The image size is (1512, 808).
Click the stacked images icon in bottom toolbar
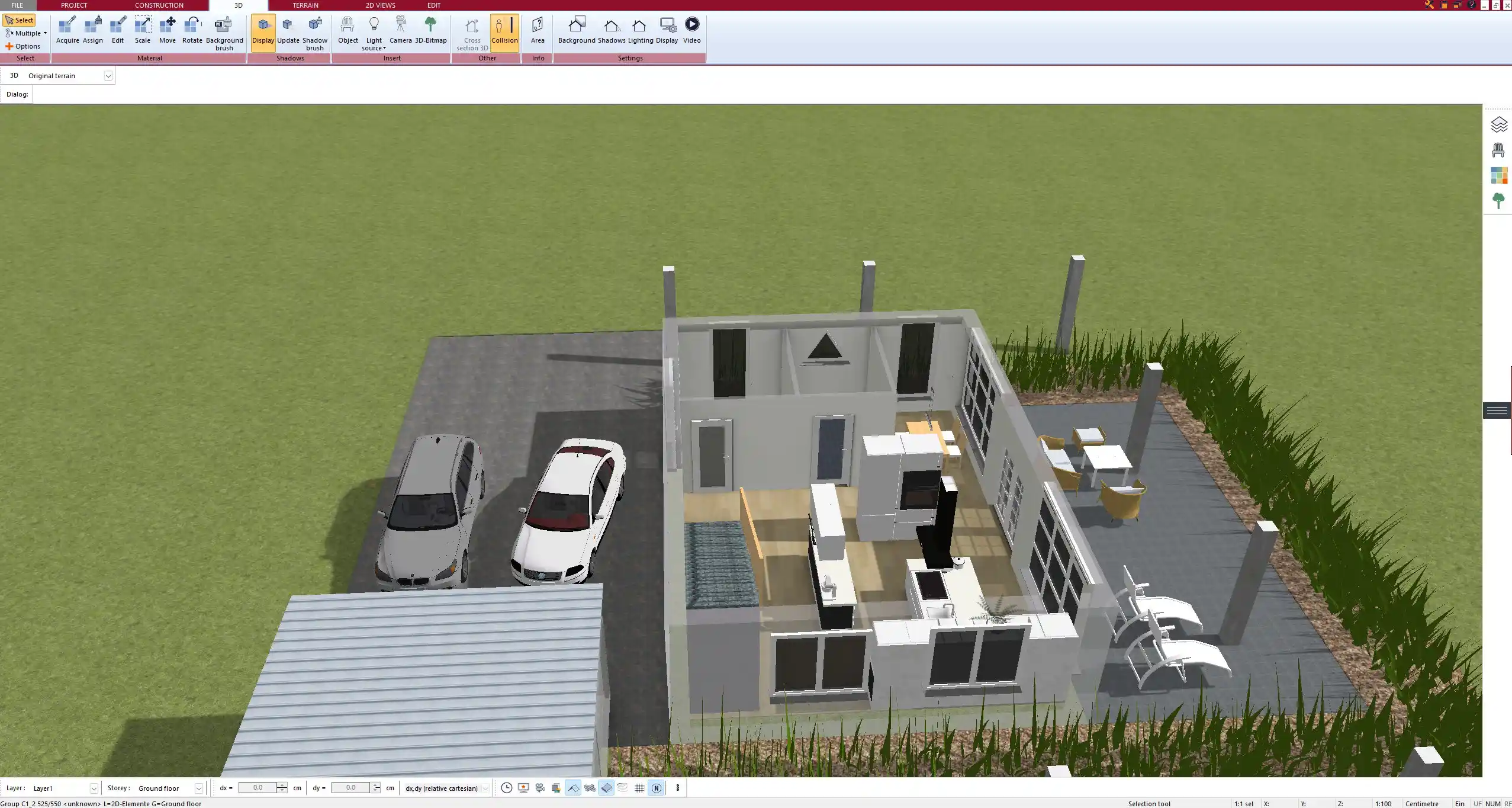coord(556,788)
